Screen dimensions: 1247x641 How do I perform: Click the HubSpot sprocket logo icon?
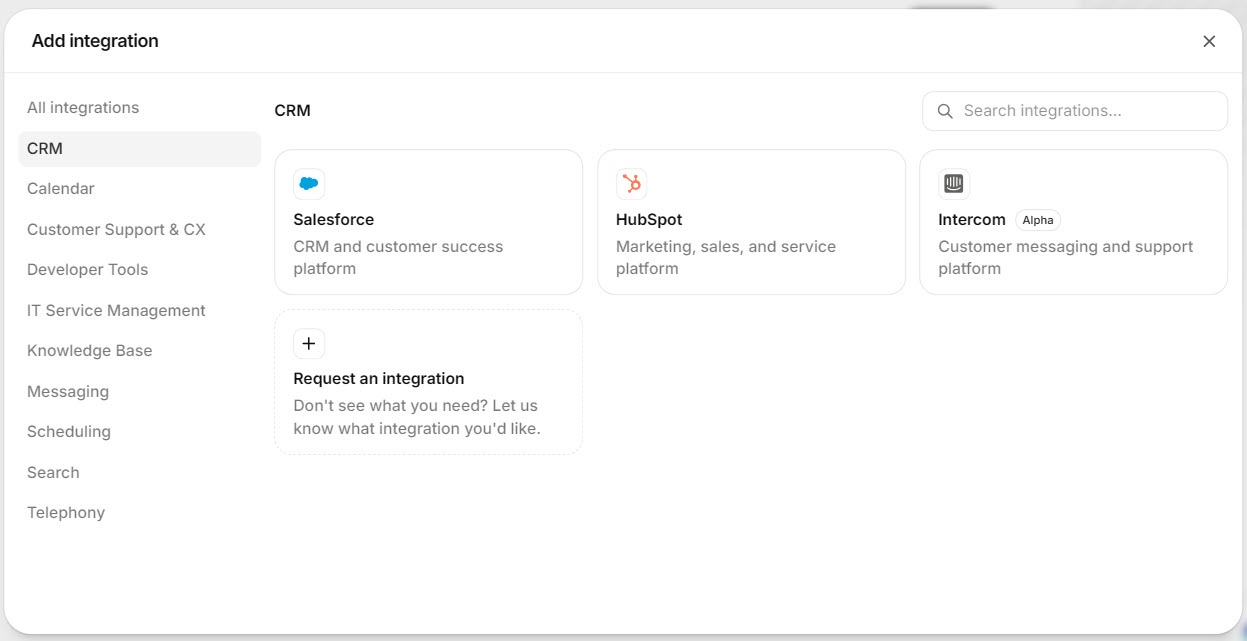point(631,184)
